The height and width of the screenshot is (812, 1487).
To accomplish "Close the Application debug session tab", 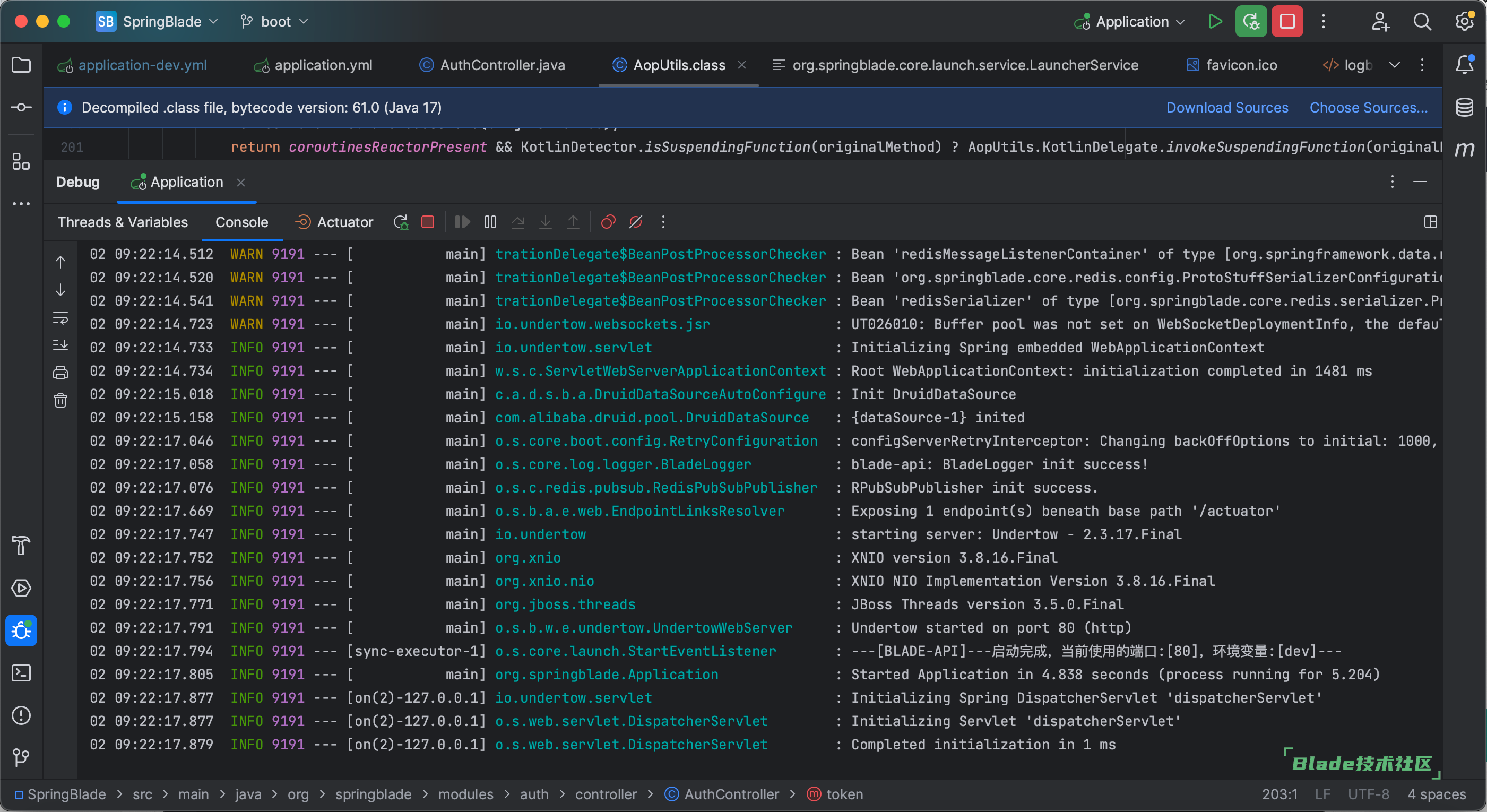I will click(x=241, y=183).
